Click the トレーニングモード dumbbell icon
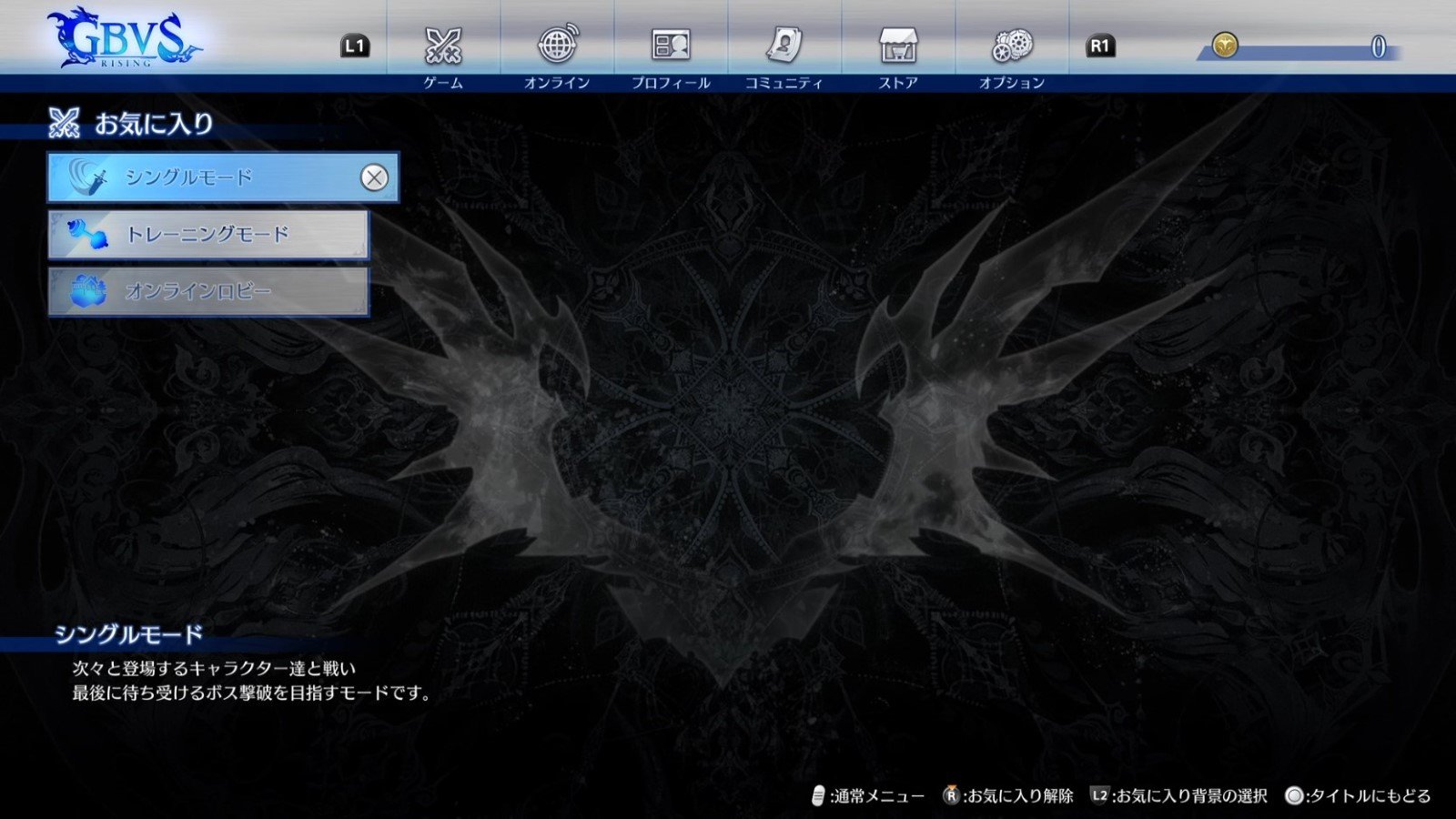Screen dimensions: 1456x819 tap(88, 235)
